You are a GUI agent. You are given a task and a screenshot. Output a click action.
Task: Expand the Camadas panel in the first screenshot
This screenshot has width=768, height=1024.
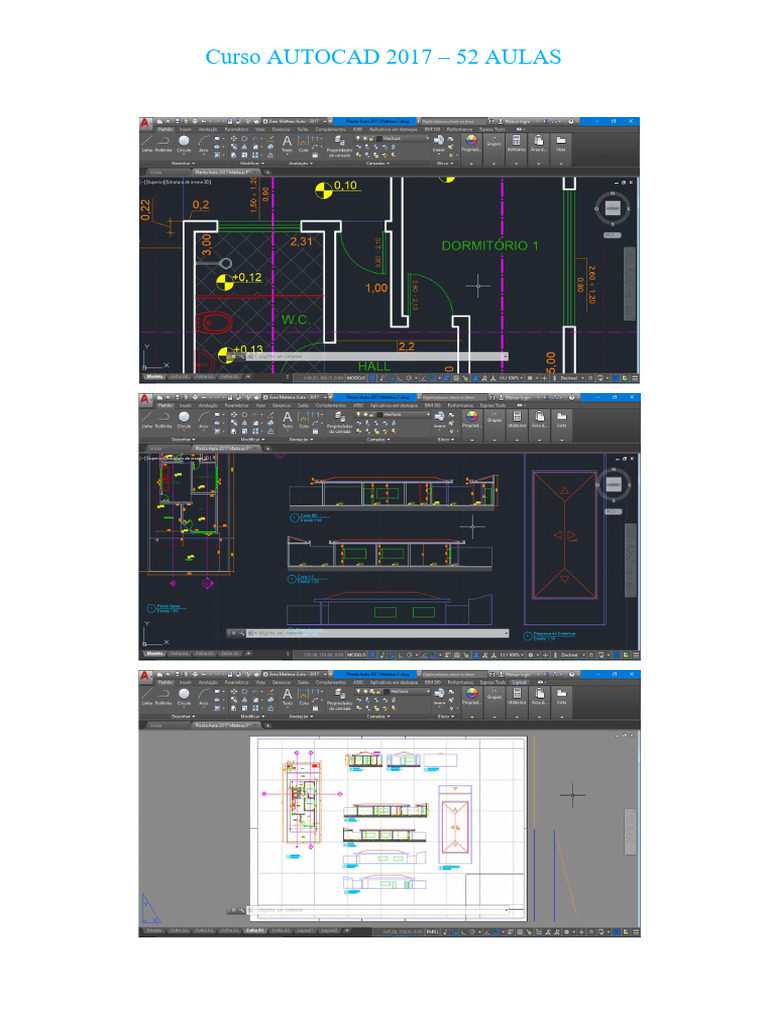click(x=377, y=163)
